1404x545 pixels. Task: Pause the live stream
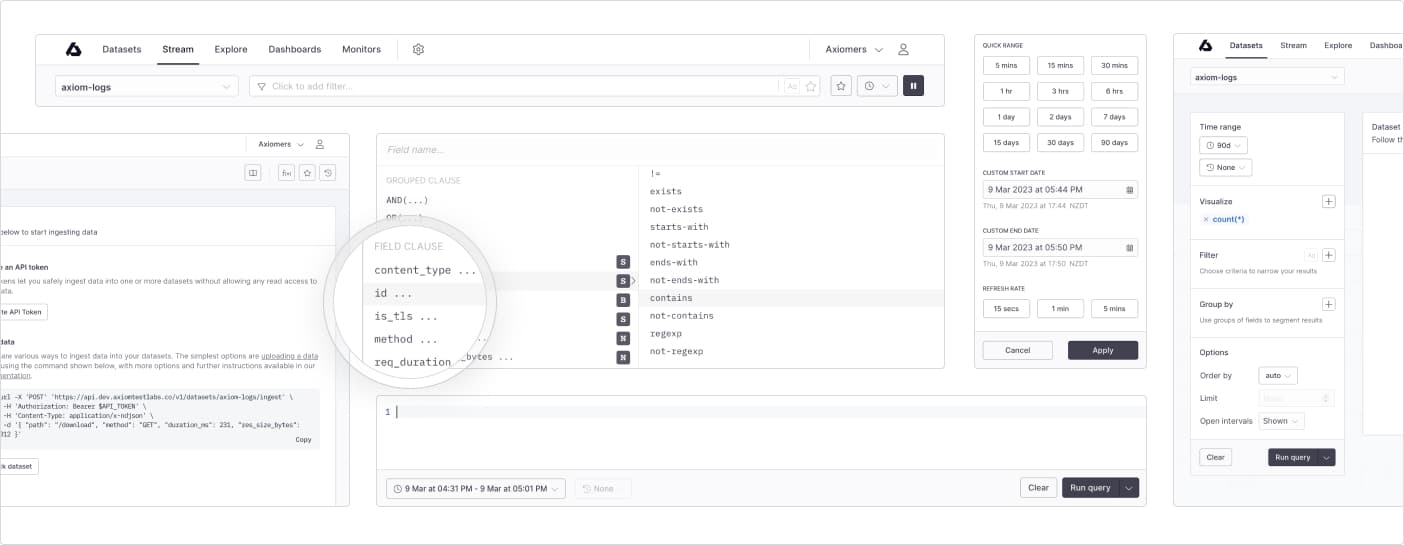(x=913, y=86)
